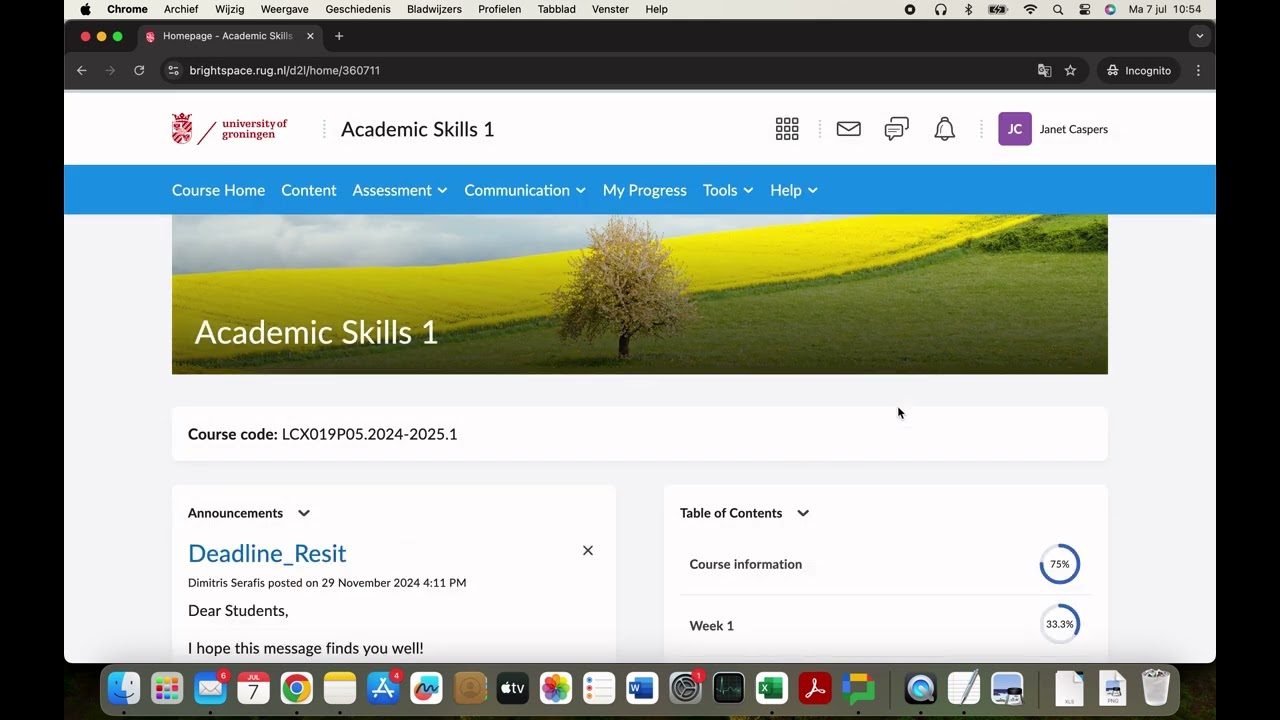The height and width of the screenshot is (720, 1280).
Task: Open My Progress in the navbar
Action: tap(644, 190)
